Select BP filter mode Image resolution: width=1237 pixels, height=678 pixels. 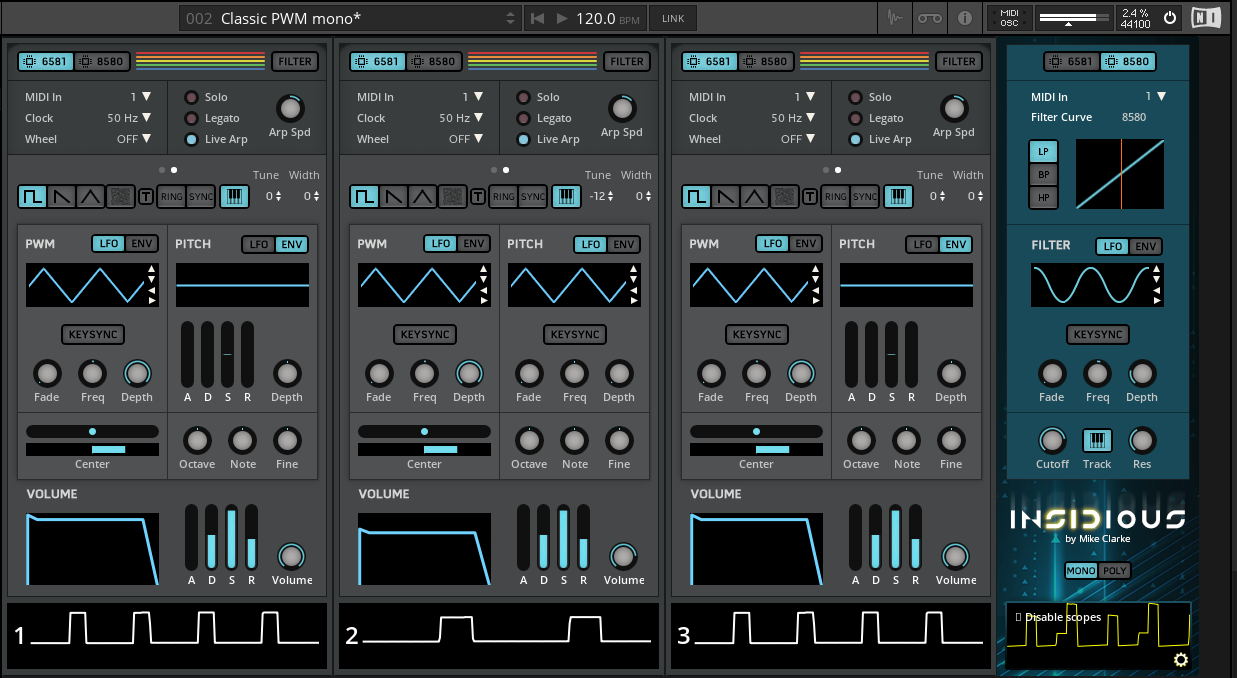(x=1043, y=174)
